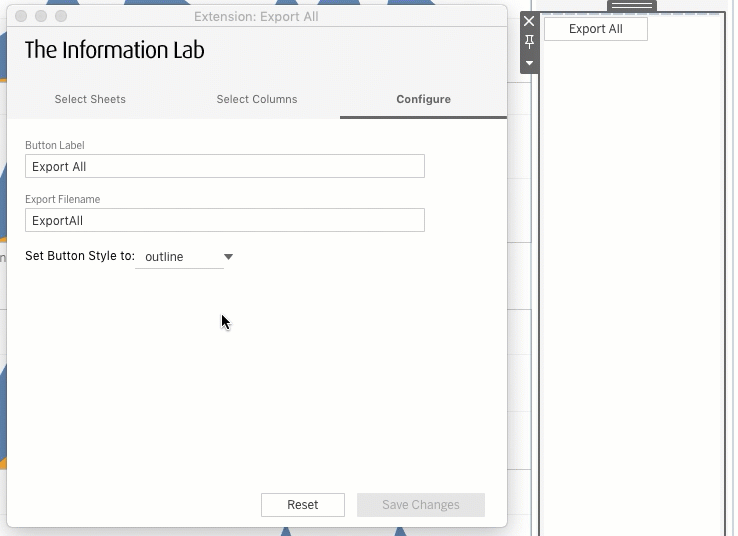Grab the extension object's top handle
Image resolution: width=738 pixels, height=536 pixels.
pyautogui.click(x=632, y=6)
